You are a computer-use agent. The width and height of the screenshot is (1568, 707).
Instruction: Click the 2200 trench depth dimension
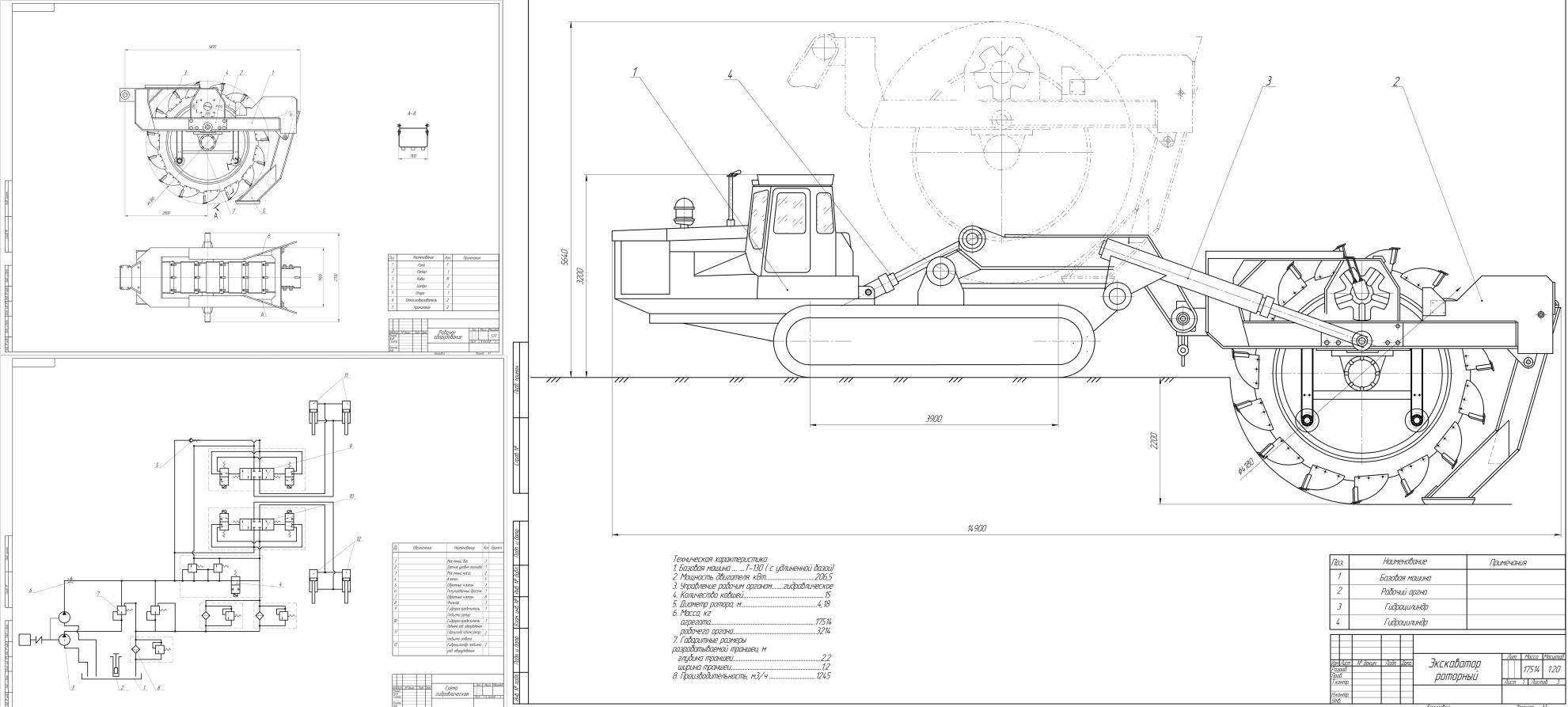[1153, 440]
